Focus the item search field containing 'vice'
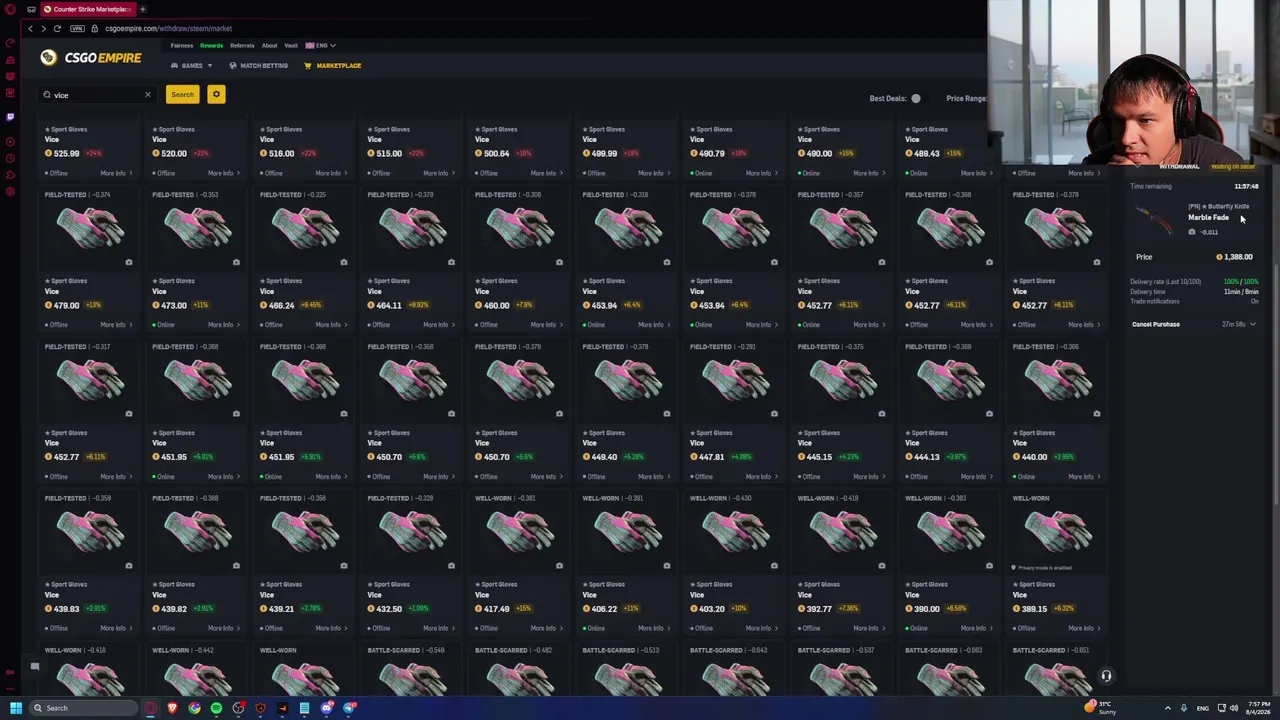The width and height of the screenshot is (1280, 720). pyautogui.click(x=97, y=95)
